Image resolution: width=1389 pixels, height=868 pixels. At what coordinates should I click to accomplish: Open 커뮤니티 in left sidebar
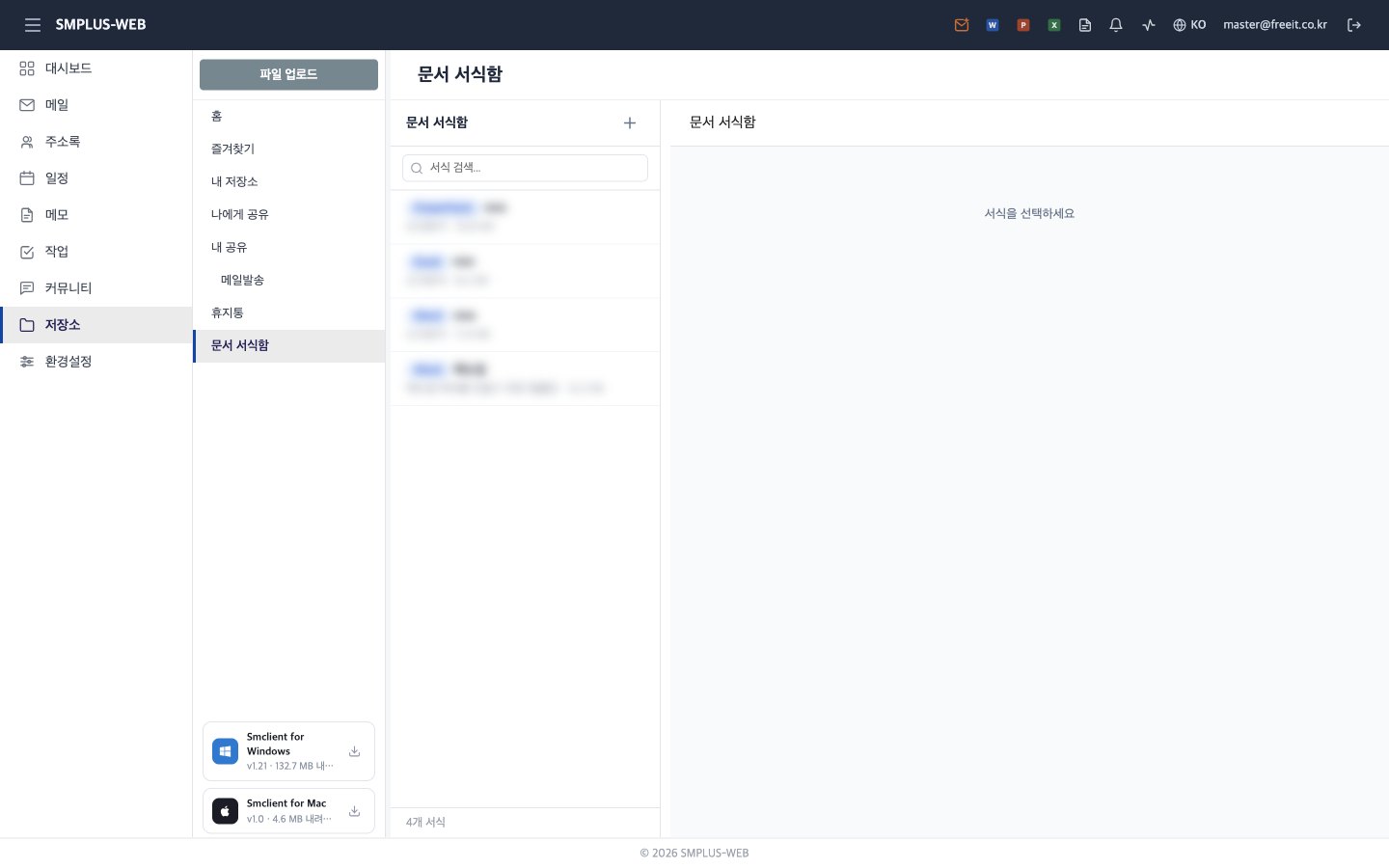tap(96, 288)
